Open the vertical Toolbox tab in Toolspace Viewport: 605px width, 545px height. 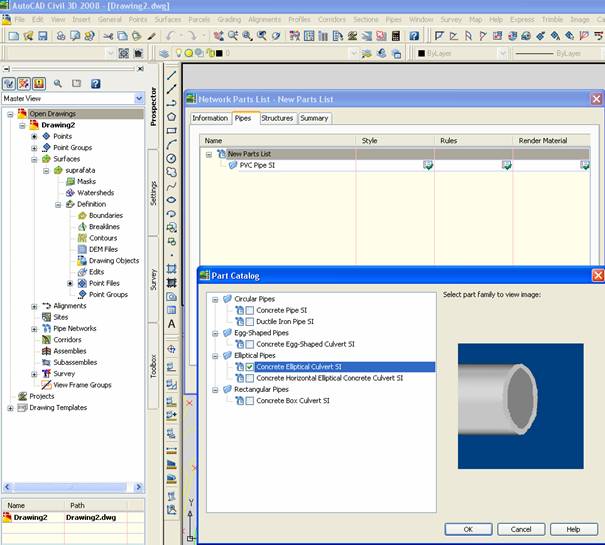click(153, 366)
